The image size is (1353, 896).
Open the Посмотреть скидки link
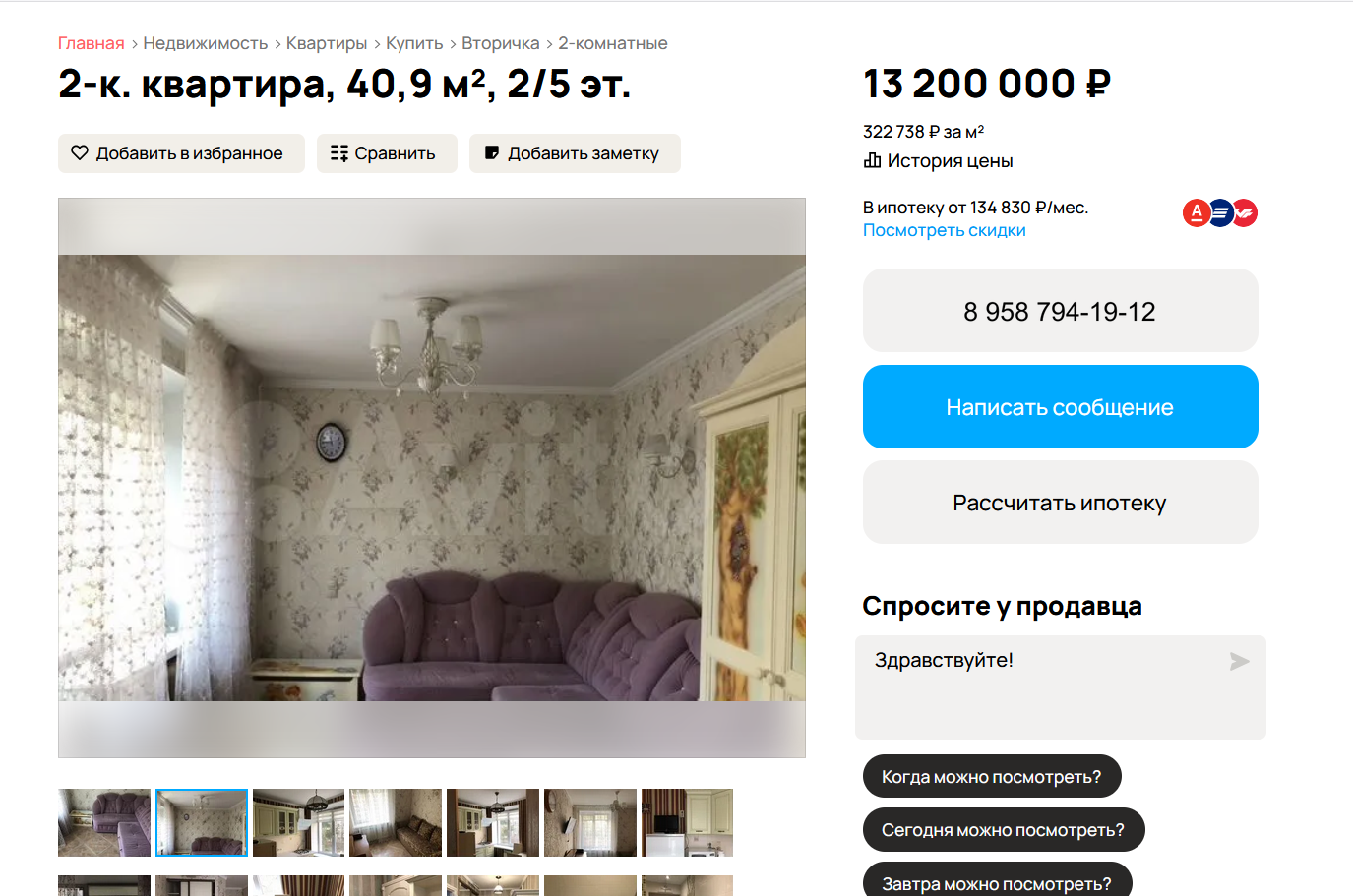click(x=945, y=230)
